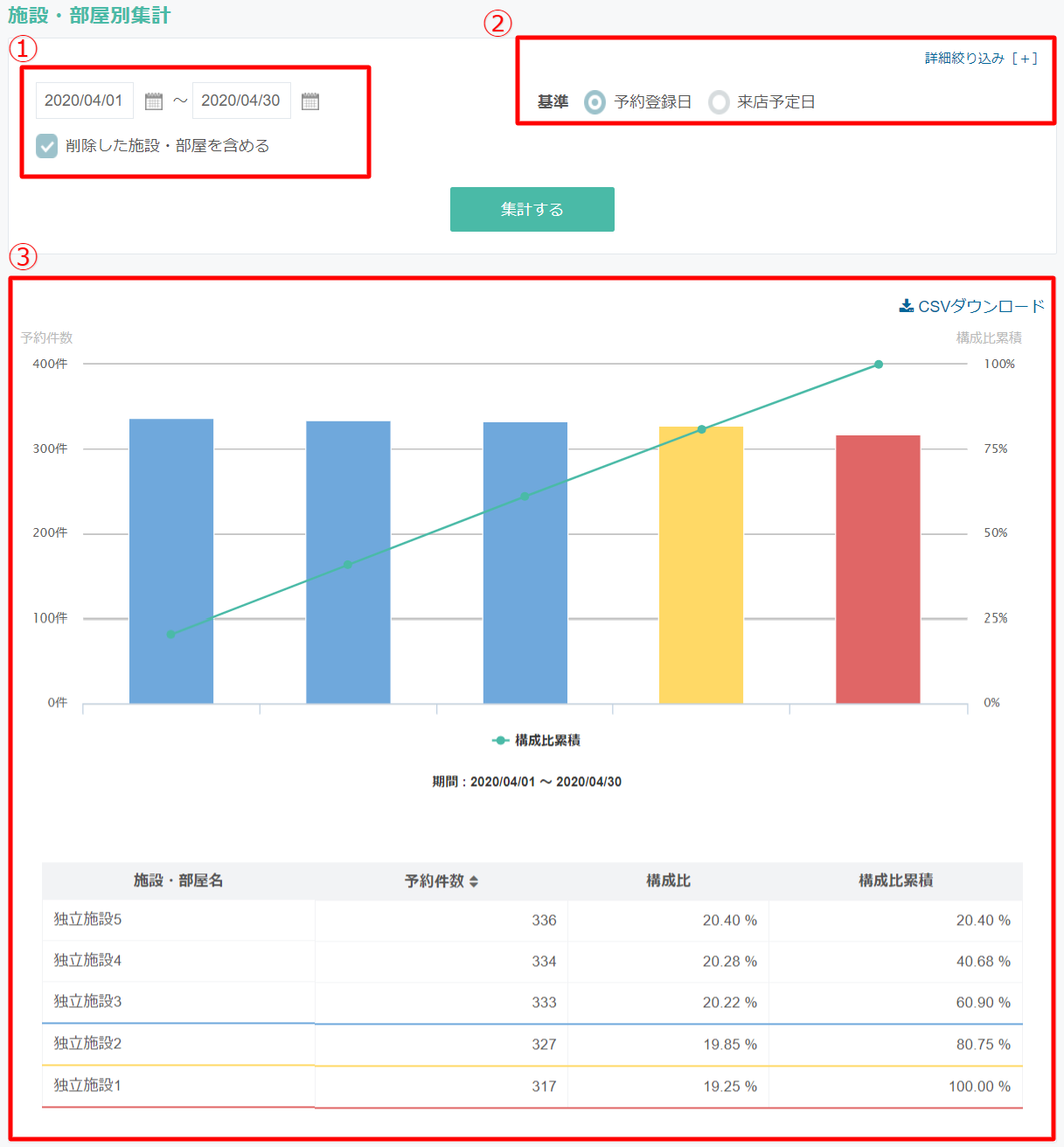
Task: Click the yellow bar in the chart
Action: [x=701, y=565]
